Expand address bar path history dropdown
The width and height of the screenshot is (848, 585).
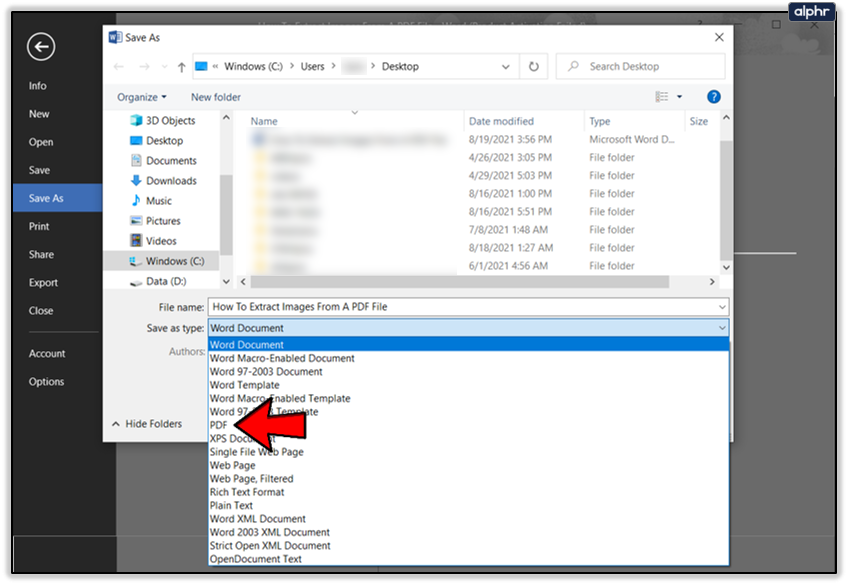(506, 67)
